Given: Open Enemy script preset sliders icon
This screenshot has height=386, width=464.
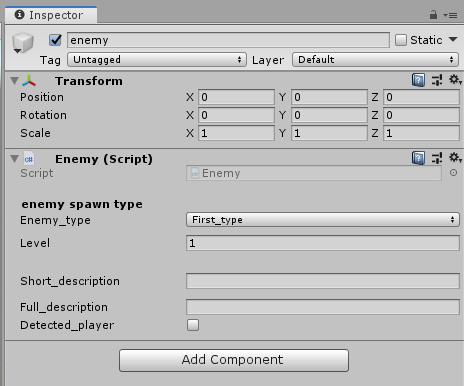Looking at the screenshot, I should point(437,158).
